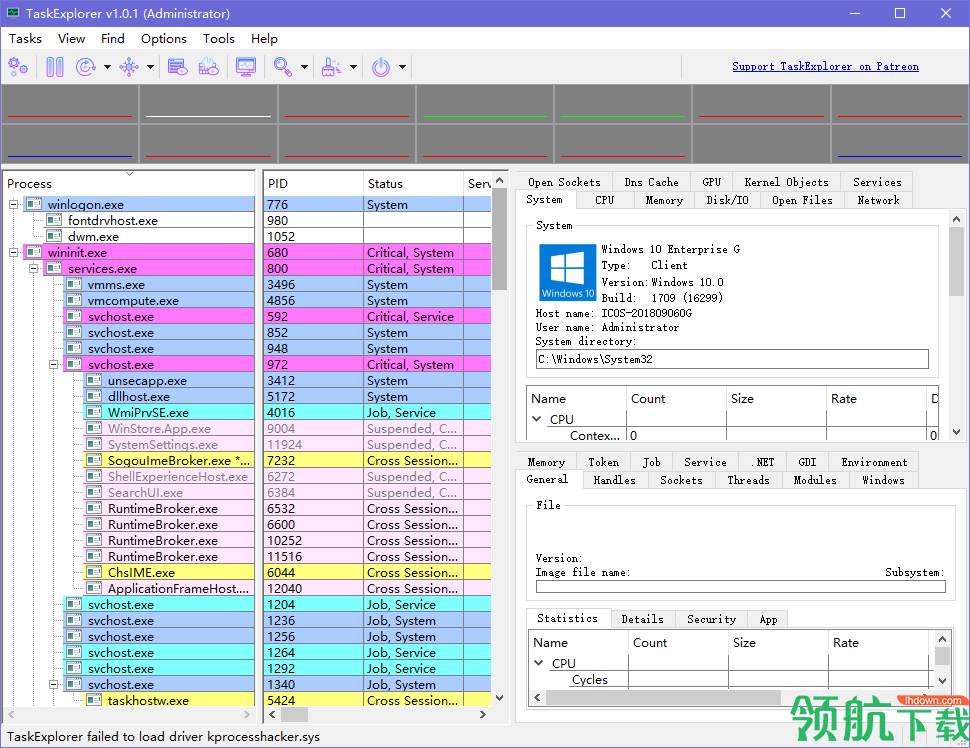Open the Threads tab

pos(748,480)
